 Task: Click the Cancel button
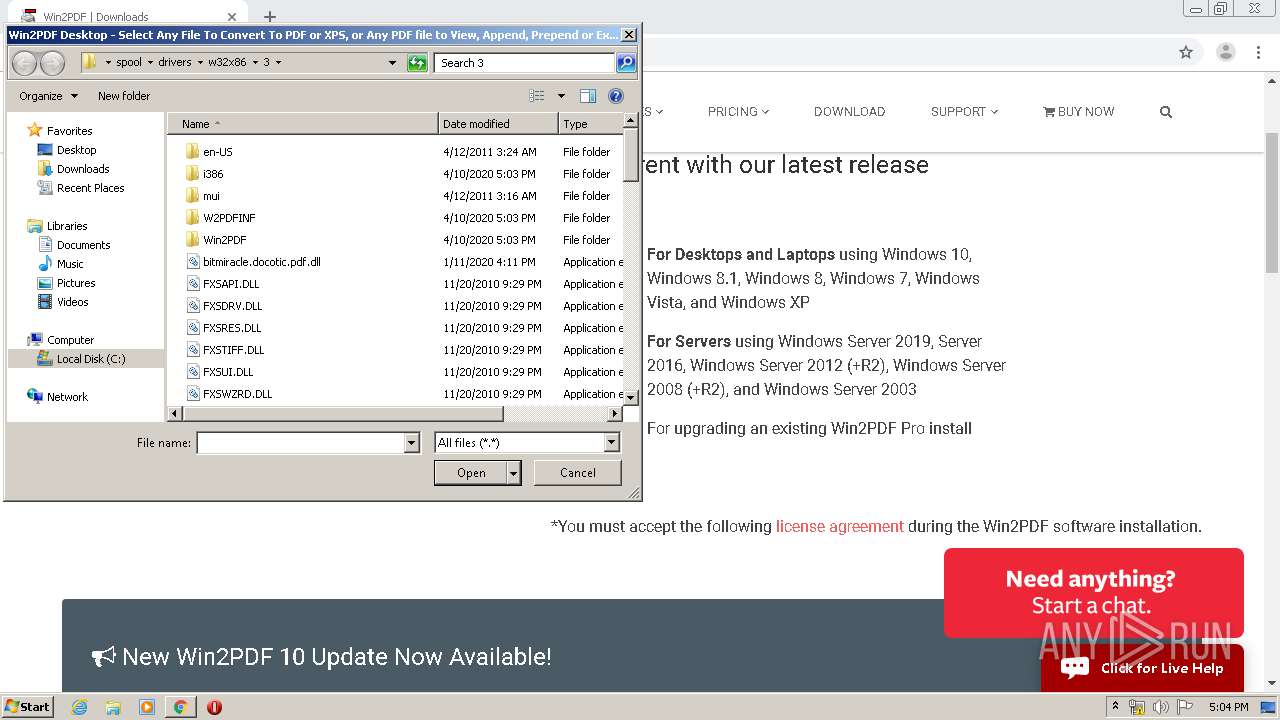coord(578,473)
